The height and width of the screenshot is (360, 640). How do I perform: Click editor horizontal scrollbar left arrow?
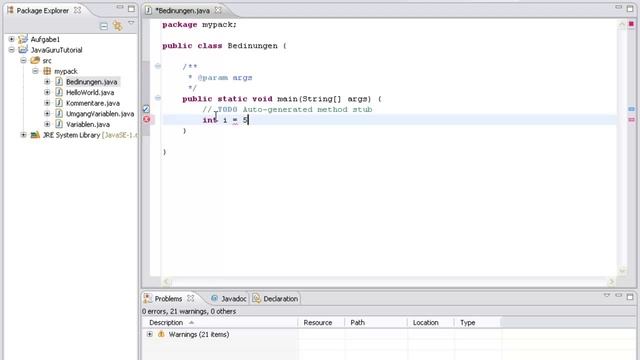[x=166, y=281]
